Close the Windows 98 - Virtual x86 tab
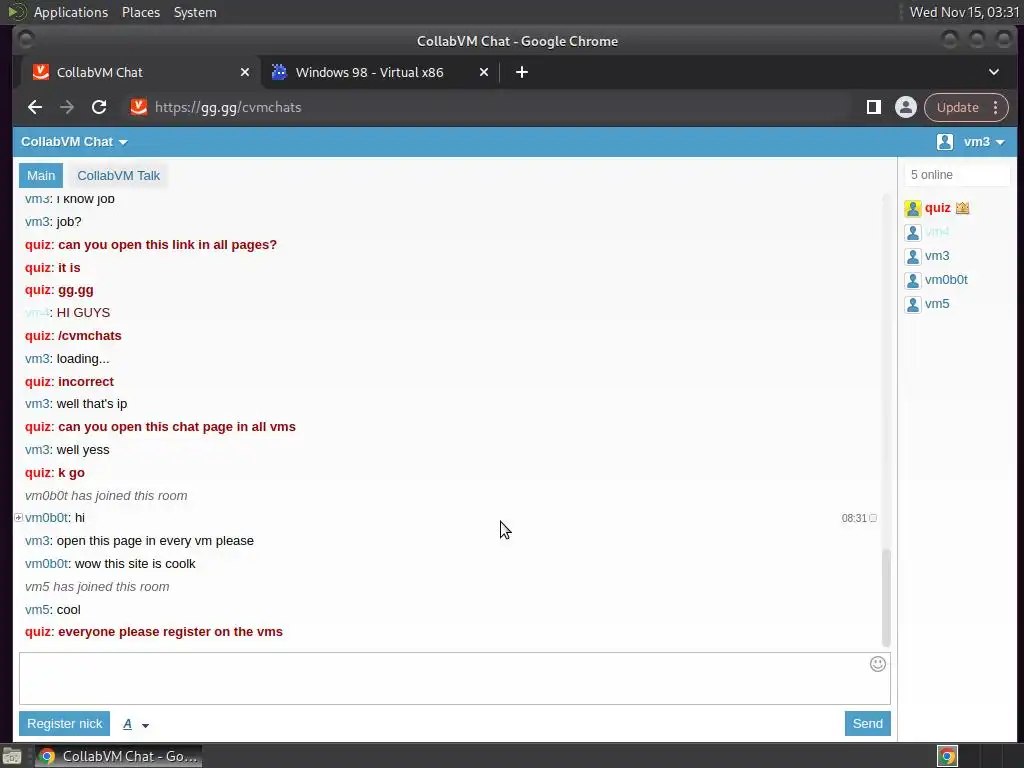This screenshot has height=768, width=1024. tap(483, 72)
